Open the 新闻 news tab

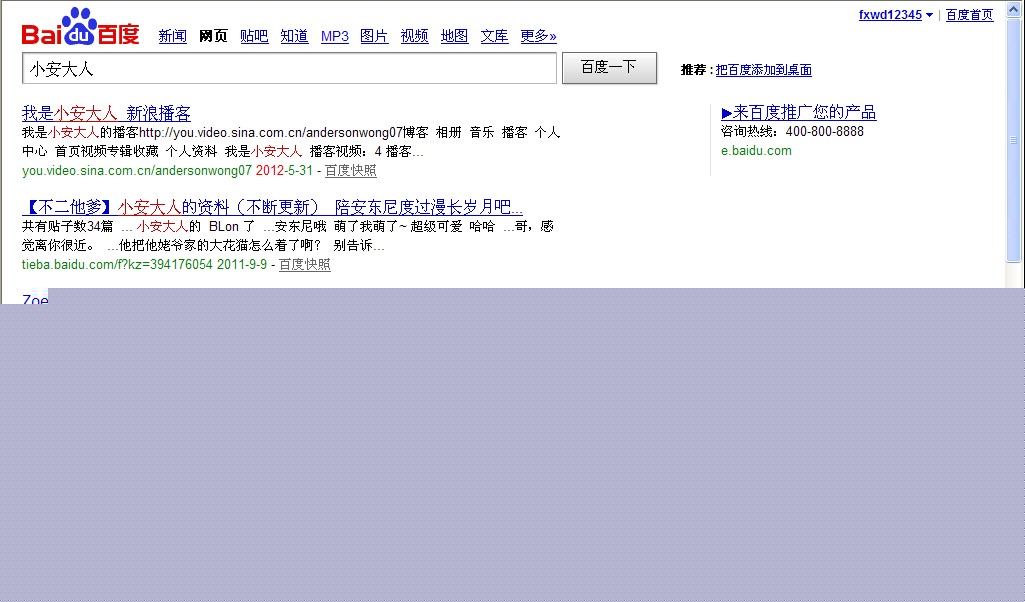click(x=173, y=36)
